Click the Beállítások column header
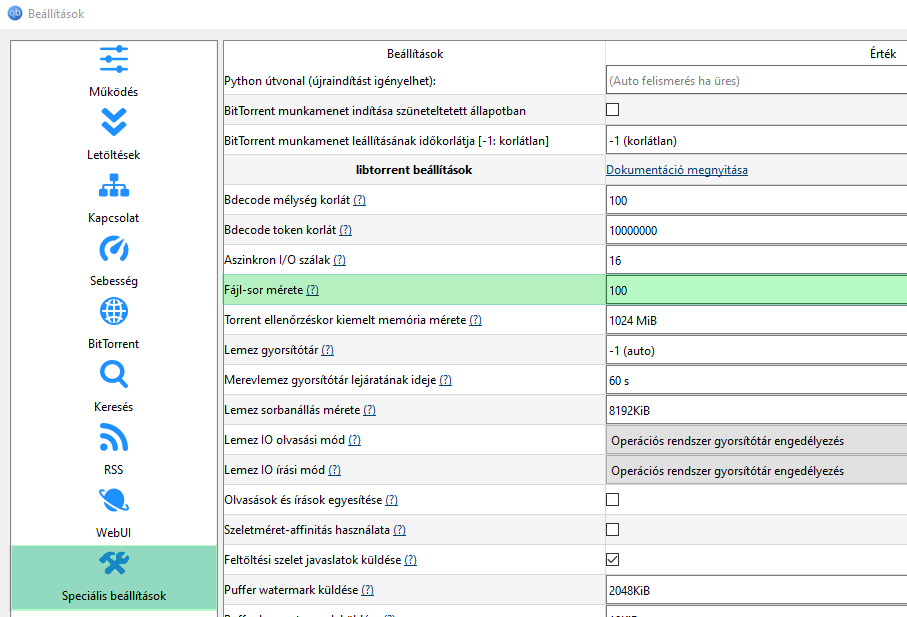This screenshot has height=617, width=907. (415, 54)
